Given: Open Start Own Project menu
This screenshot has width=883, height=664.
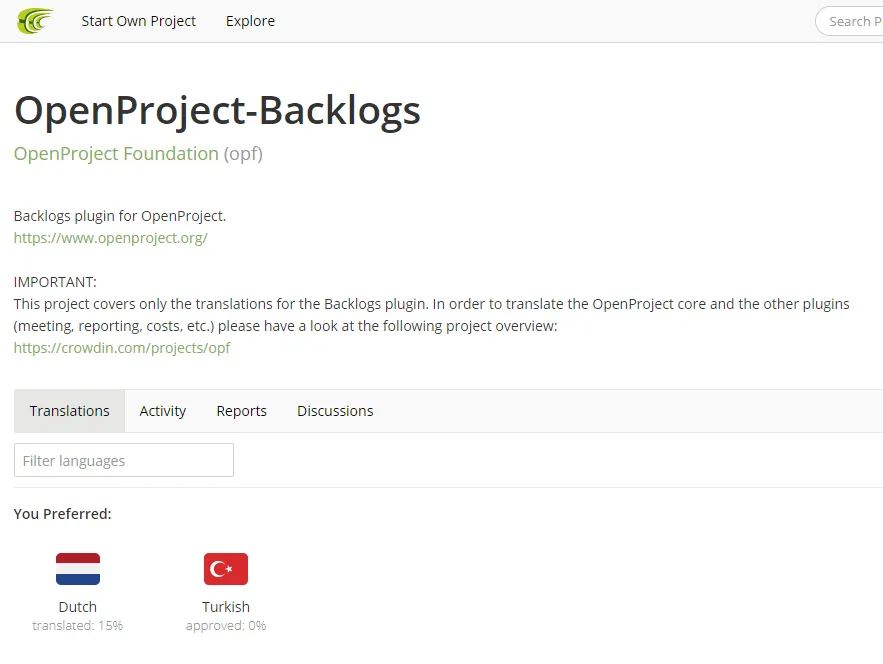Looking at the screenshot, I should point(139,21).
